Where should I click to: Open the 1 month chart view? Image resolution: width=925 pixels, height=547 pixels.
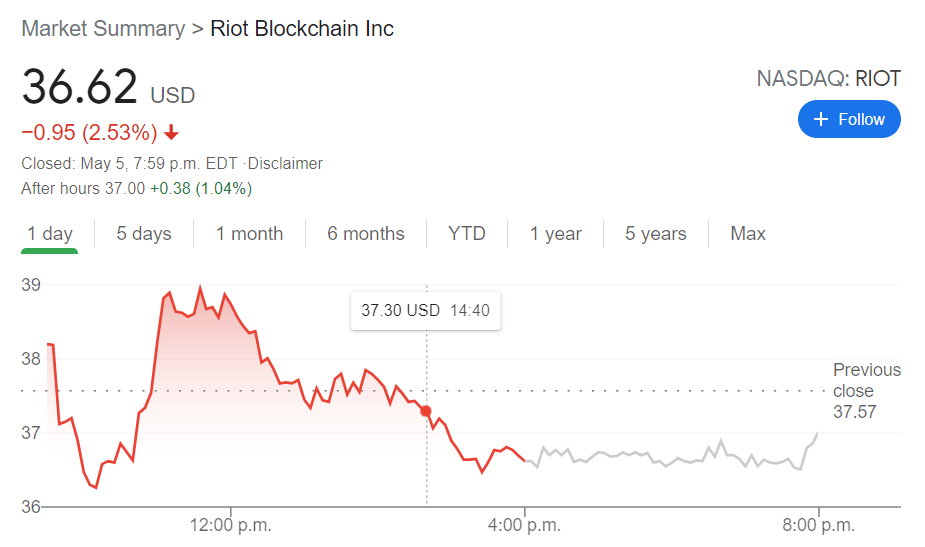pos(250,234)
